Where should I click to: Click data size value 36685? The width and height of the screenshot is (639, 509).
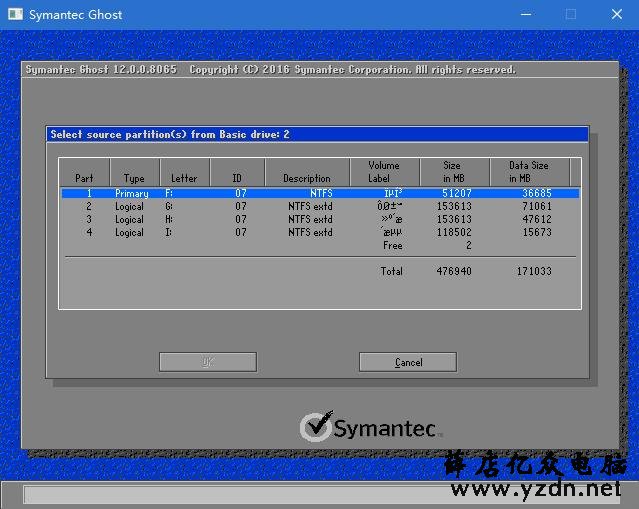click(x=537, y=193)
